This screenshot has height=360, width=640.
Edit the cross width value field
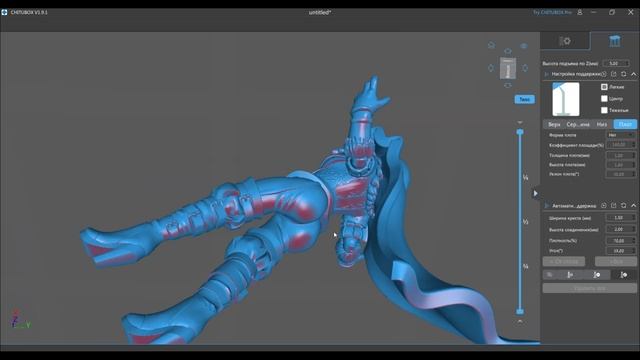coord(620,218)
